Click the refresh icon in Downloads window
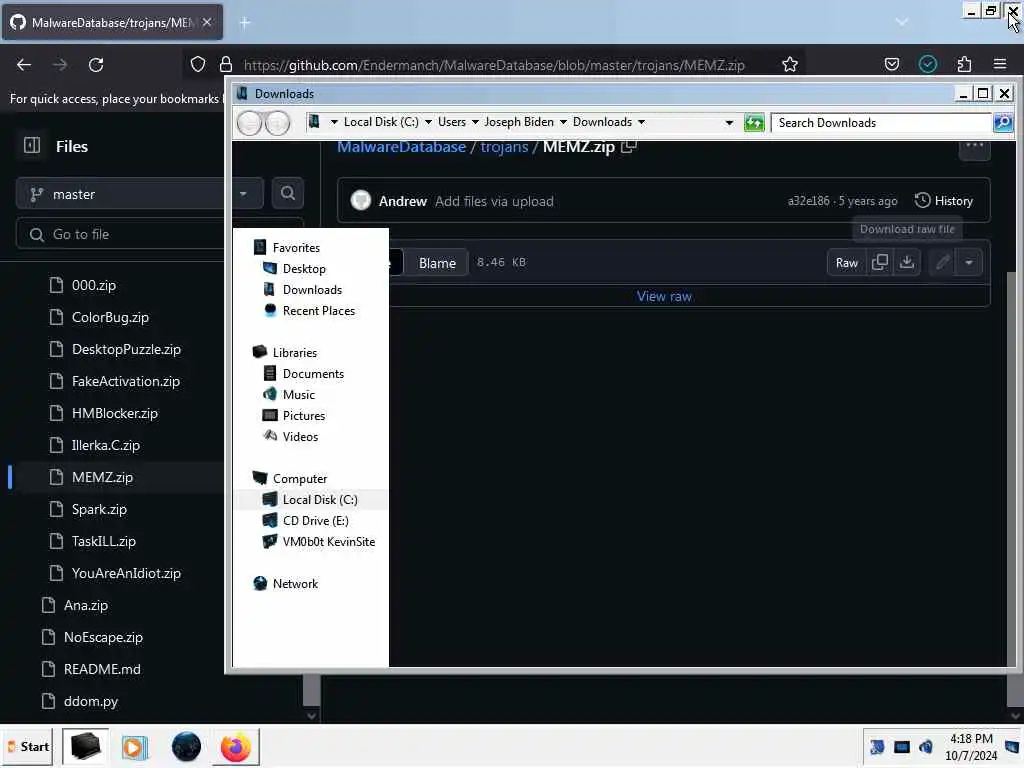The image size is (1024, 768). pyautogui.click(x=754, y=122)
